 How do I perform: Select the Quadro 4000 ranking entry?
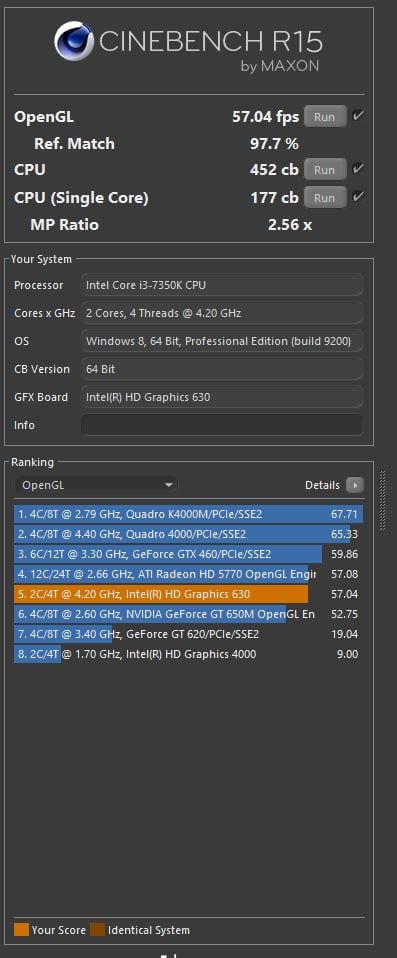(189, 534)
